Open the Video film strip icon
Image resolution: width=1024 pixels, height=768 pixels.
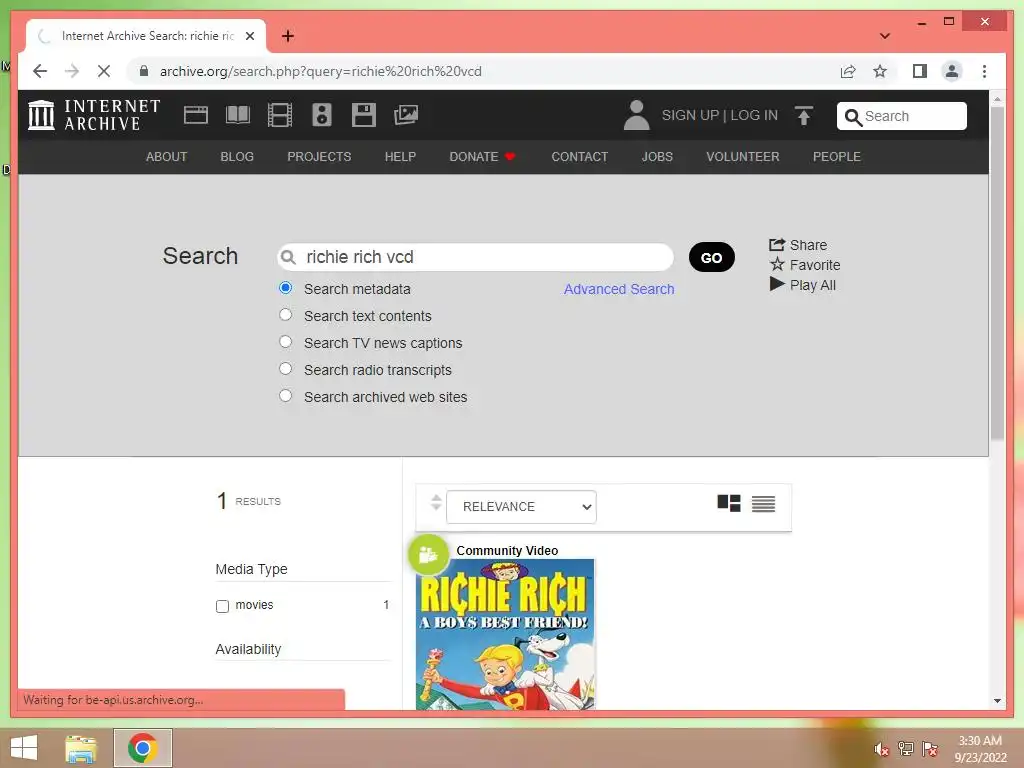[x=280, y=115]
